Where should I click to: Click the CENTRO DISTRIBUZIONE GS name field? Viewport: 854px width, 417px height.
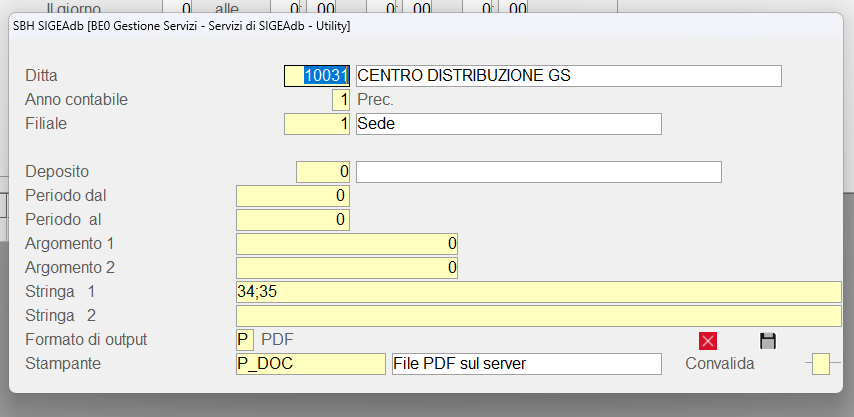(x=567, y=76)
